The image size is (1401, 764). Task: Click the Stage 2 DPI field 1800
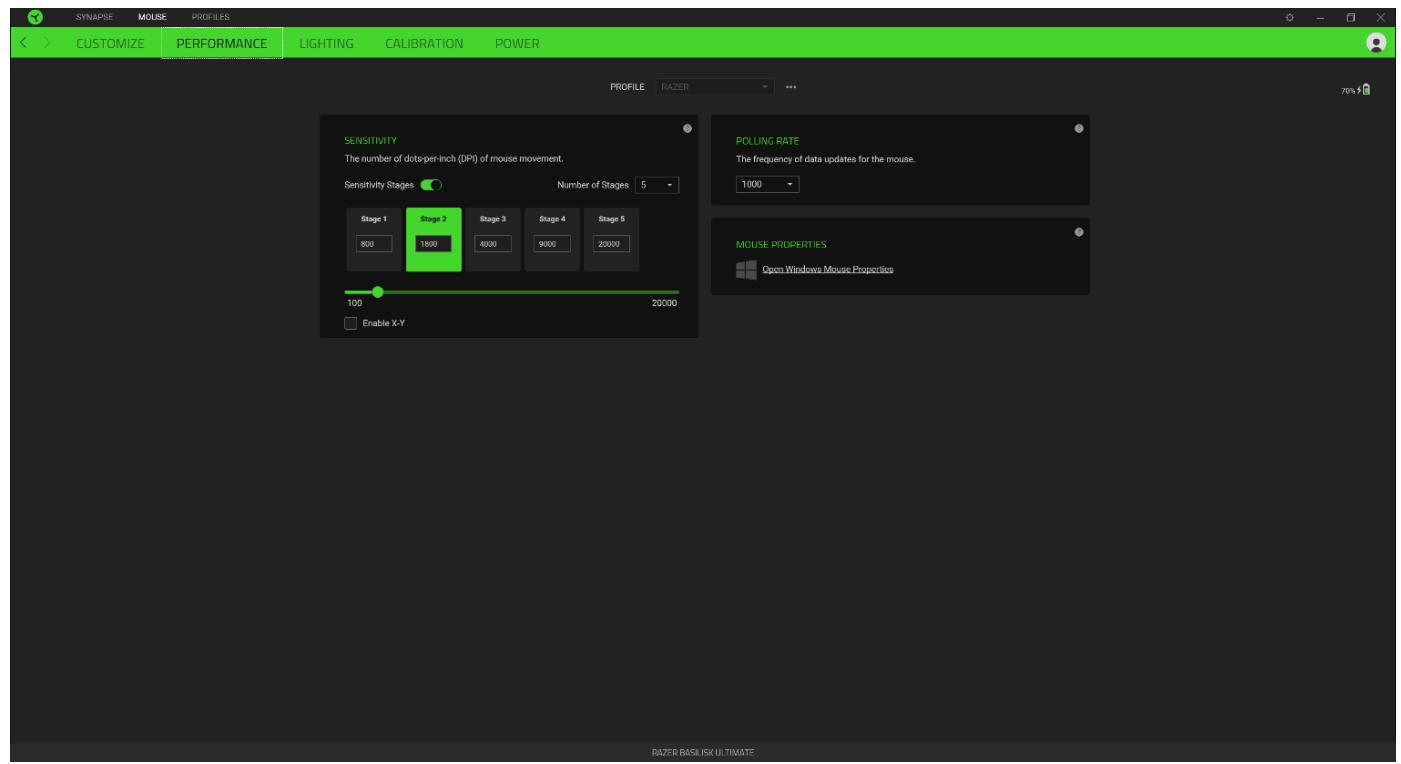(x=433, y=243)
